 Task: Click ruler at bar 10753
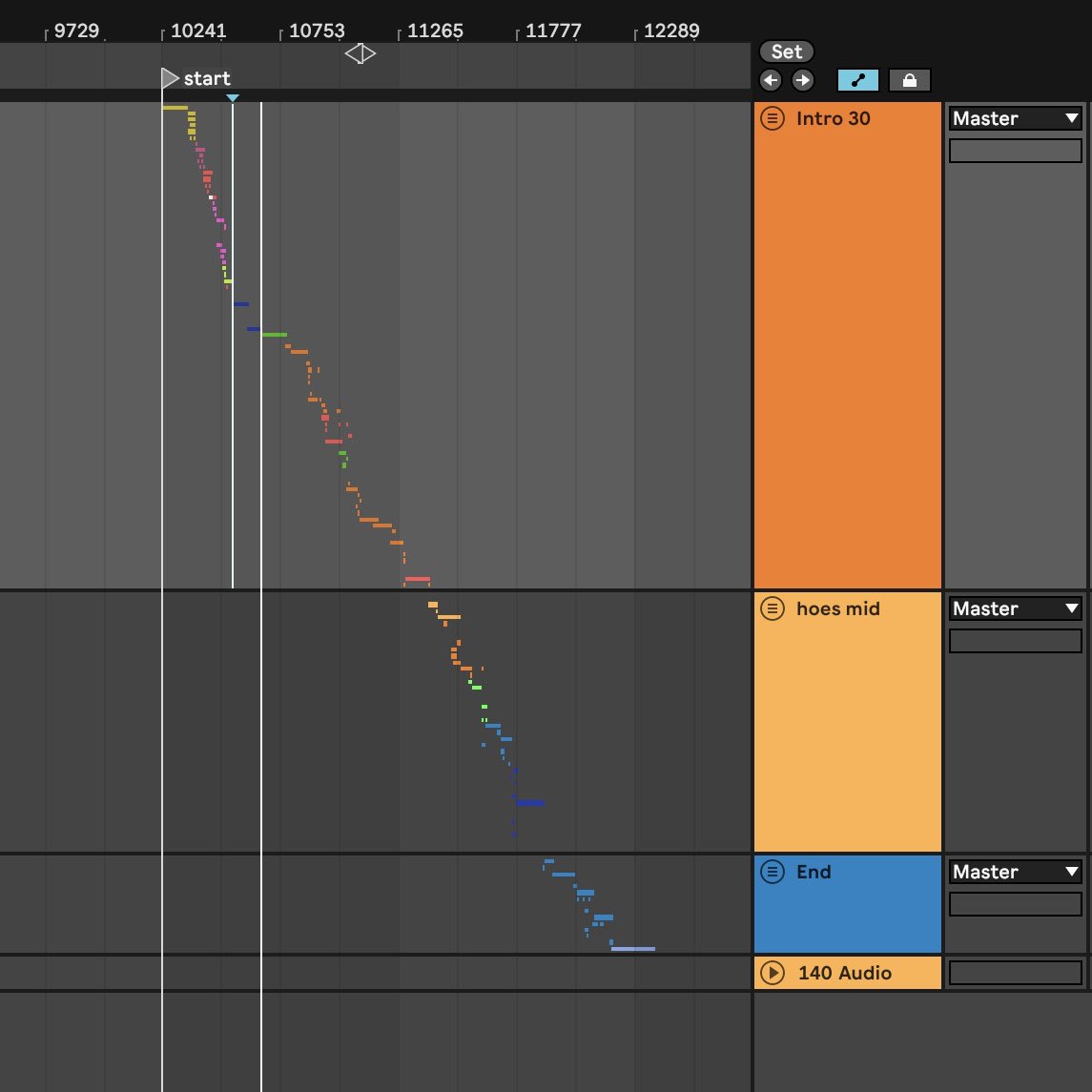[x=317, y=31]
